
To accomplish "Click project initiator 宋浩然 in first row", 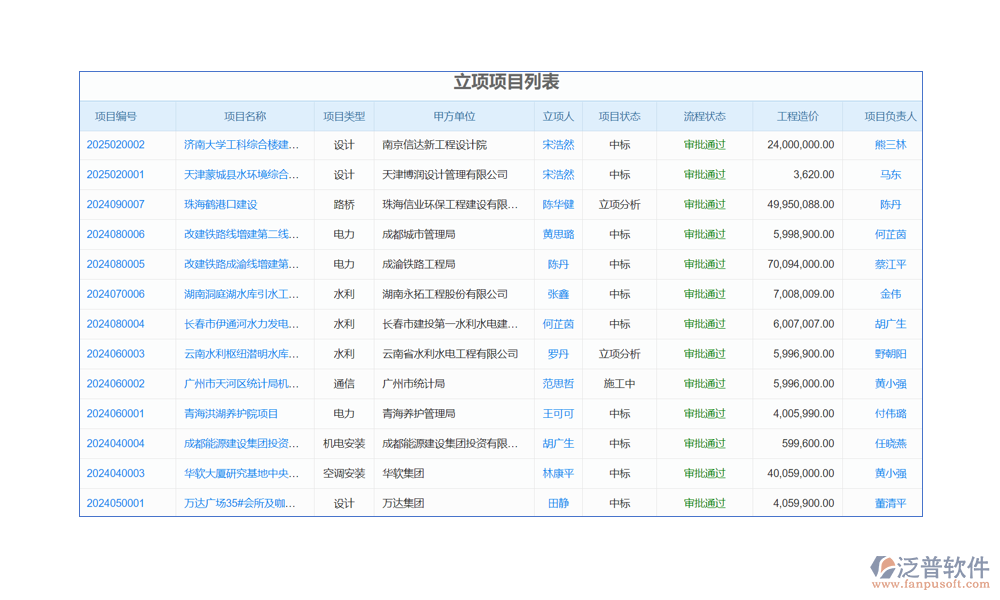I will click(x=558, y=145).
